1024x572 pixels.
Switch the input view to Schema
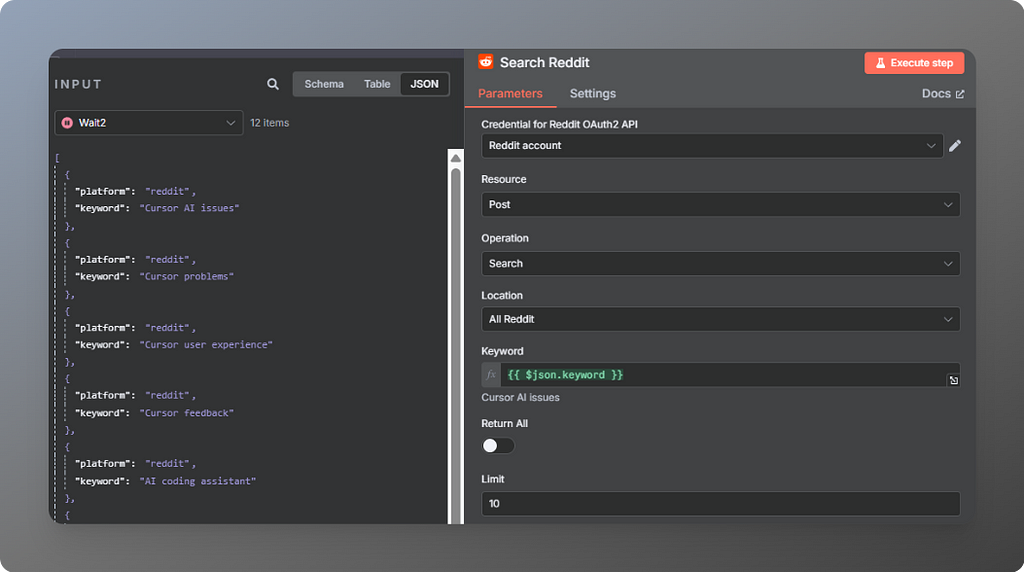point(324,84)
